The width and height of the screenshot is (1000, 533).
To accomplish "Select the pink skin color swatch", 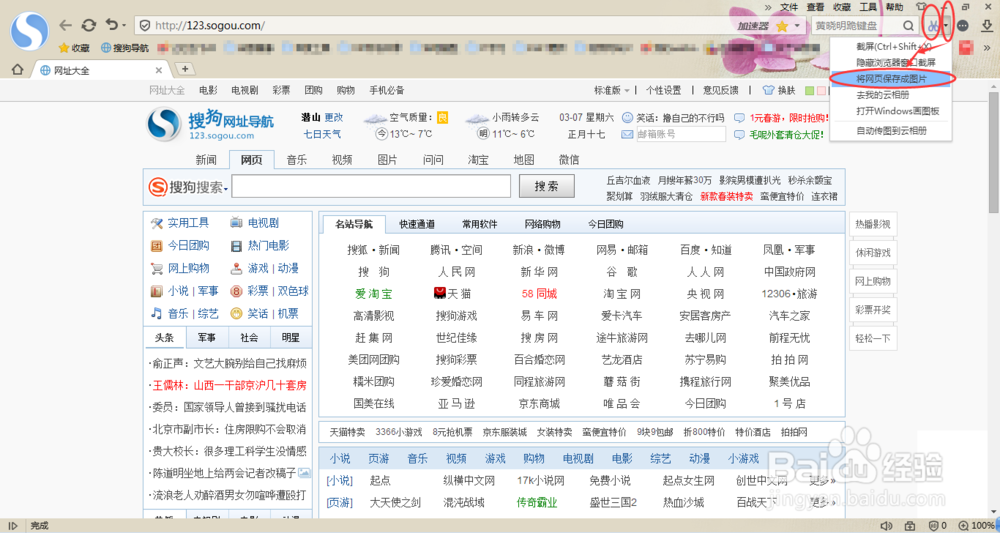I will coord(821,91).
